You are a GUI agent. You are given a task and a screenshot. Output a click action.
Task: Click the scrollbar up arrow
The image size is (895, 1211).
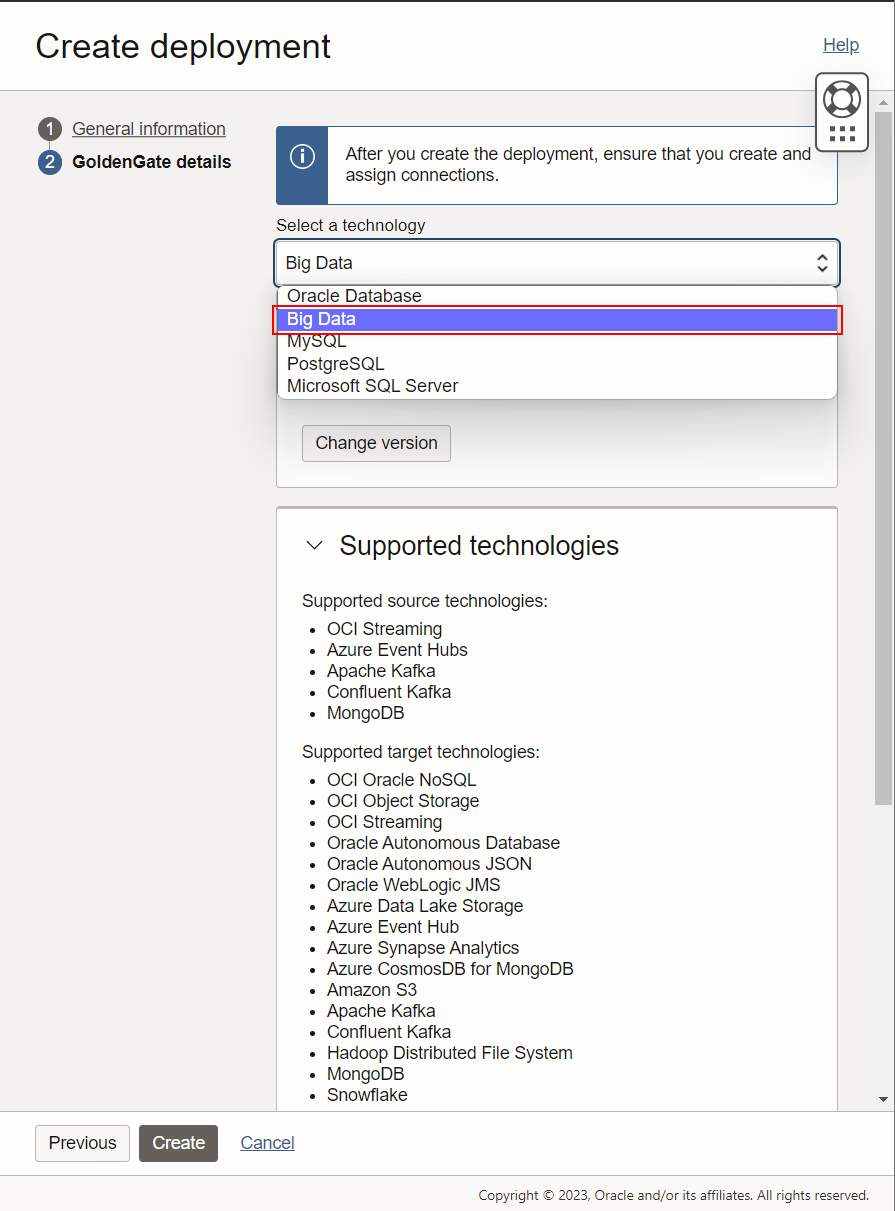coord(883,101)
